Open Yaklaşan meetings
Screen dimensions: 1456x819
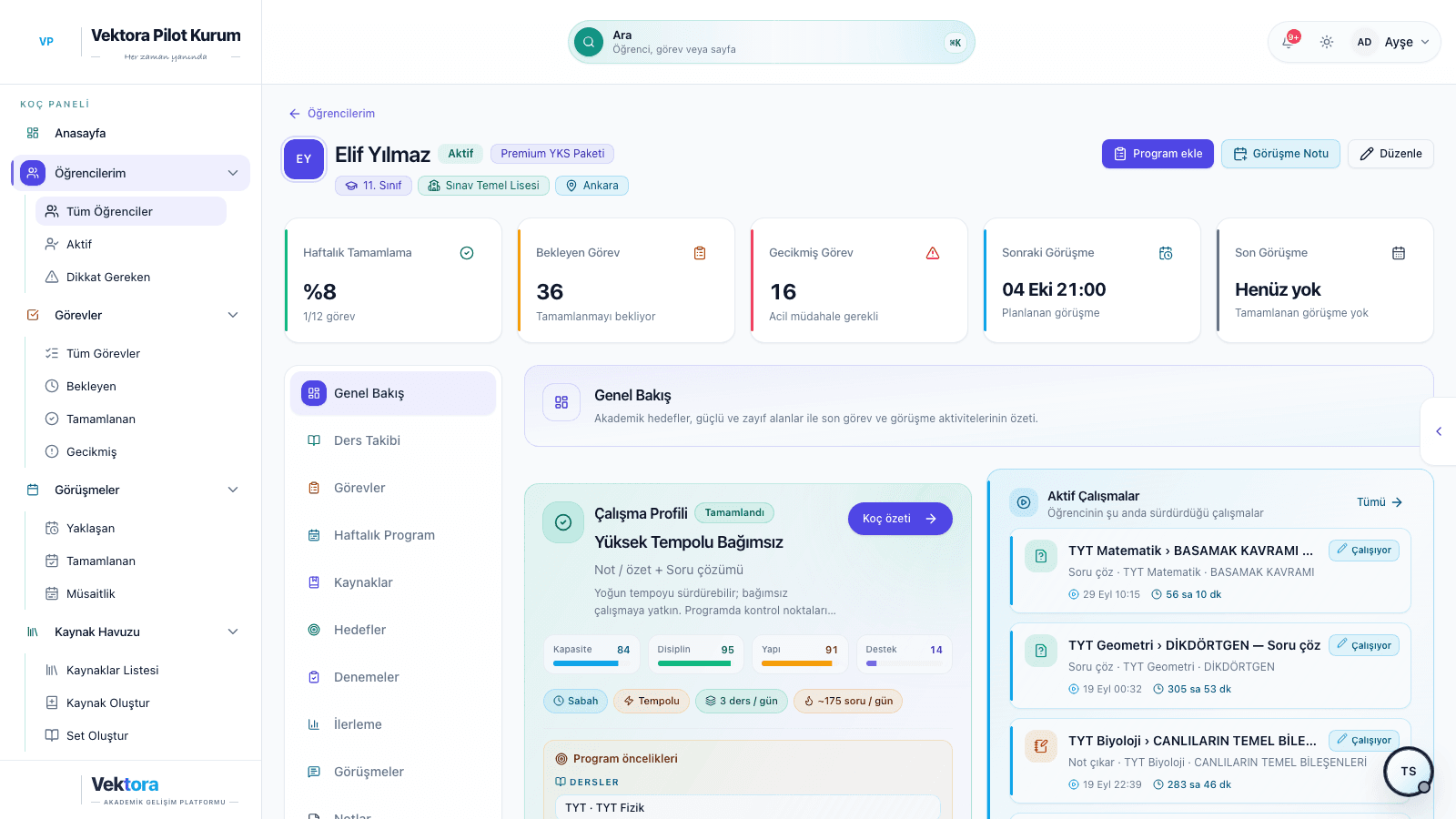click(x=131, y=528)
